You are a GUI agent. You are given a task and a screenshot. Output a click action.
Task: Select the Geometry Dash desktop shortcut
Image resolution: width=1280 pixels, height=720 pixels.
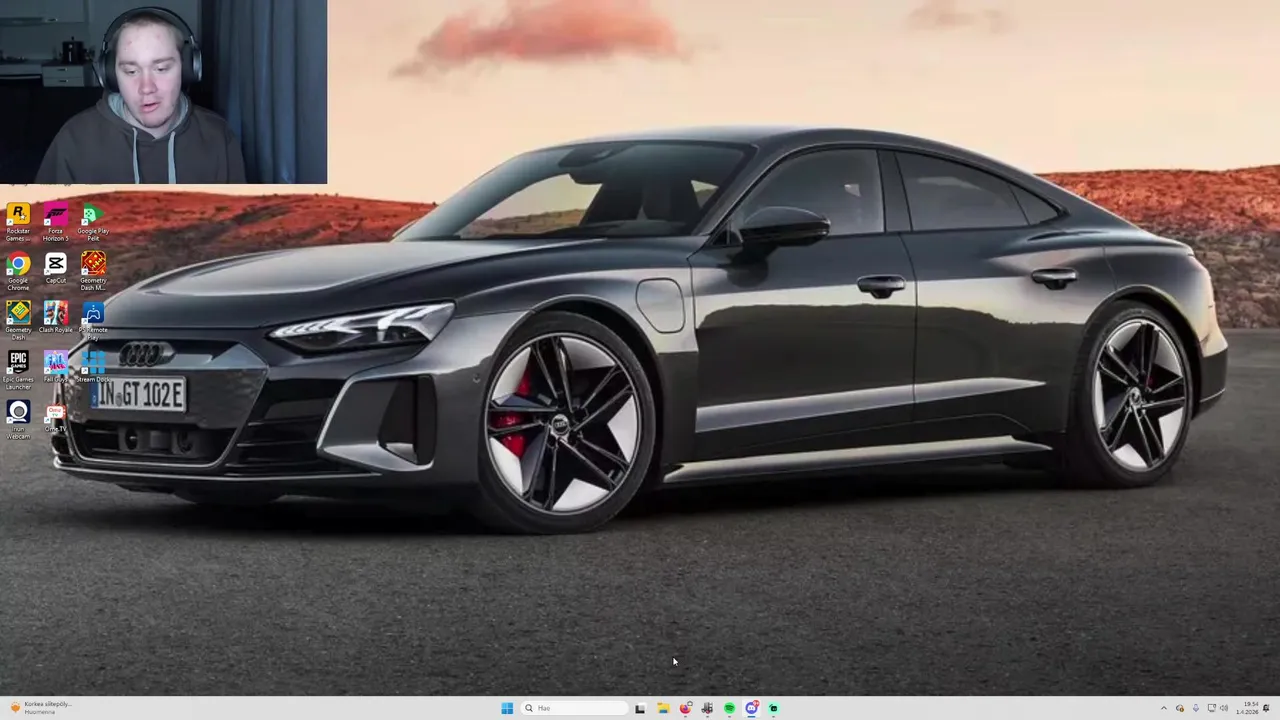[18, 322]
